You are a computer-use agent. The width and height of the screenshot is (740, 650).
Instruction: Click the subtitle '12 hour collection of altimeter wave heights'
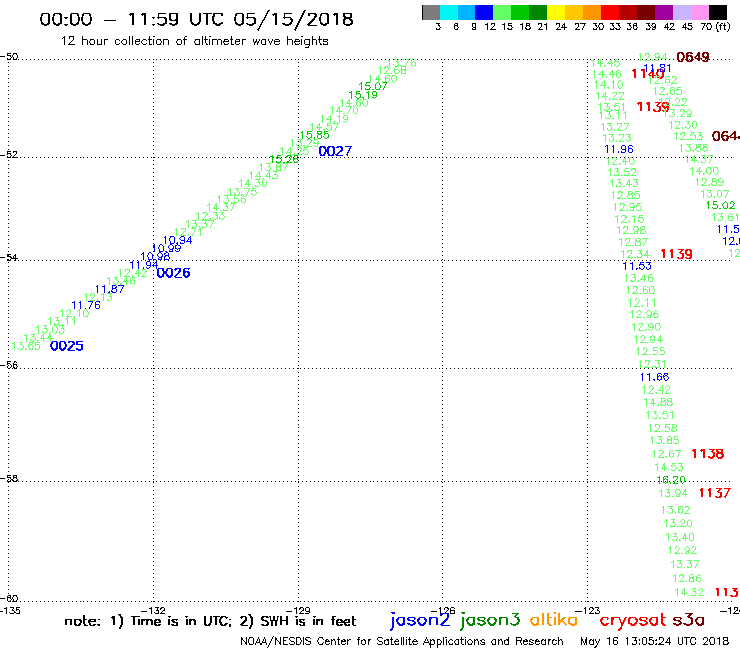coord(194,41)
